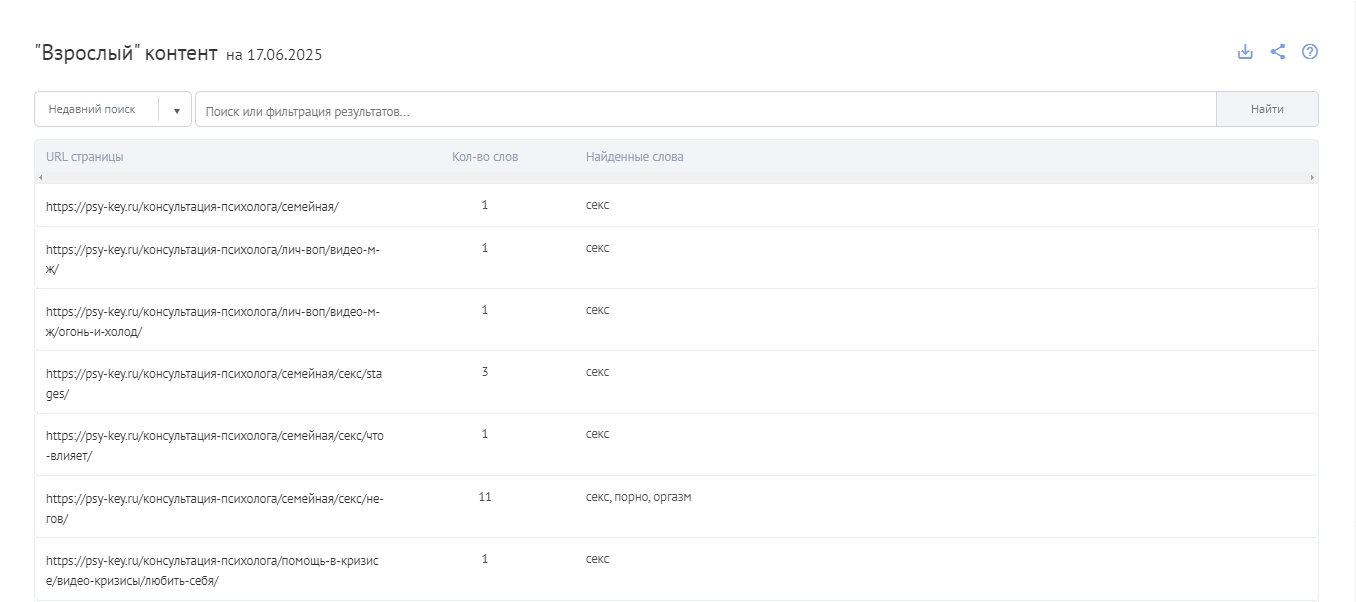Click the Найти button
The image size is (1356, 602).
pyautogui.click(x=1267, y=110)
